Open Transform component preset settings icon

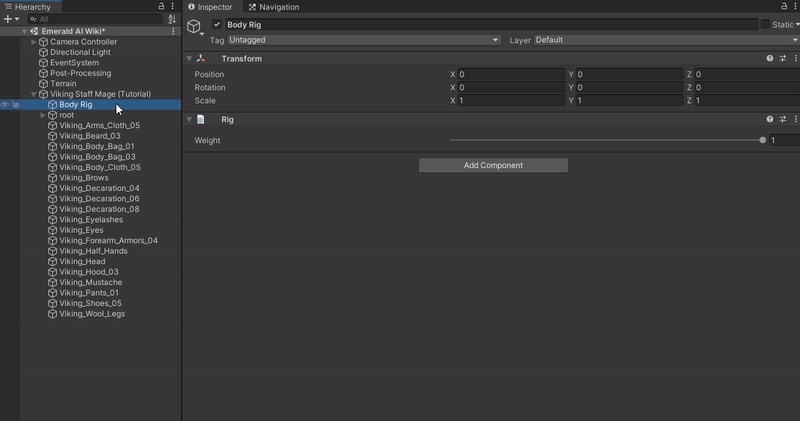pos(783,59)
